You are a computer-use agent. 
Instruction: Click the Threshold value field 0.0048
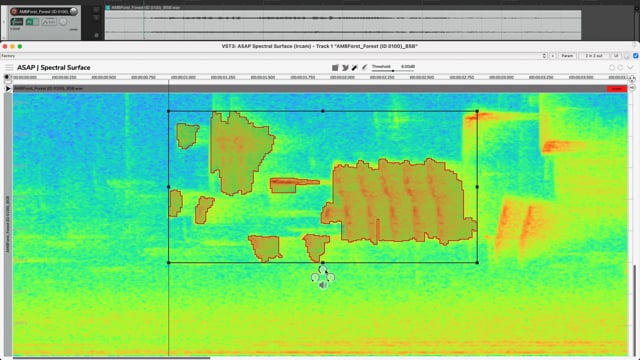tap(408, 67)
